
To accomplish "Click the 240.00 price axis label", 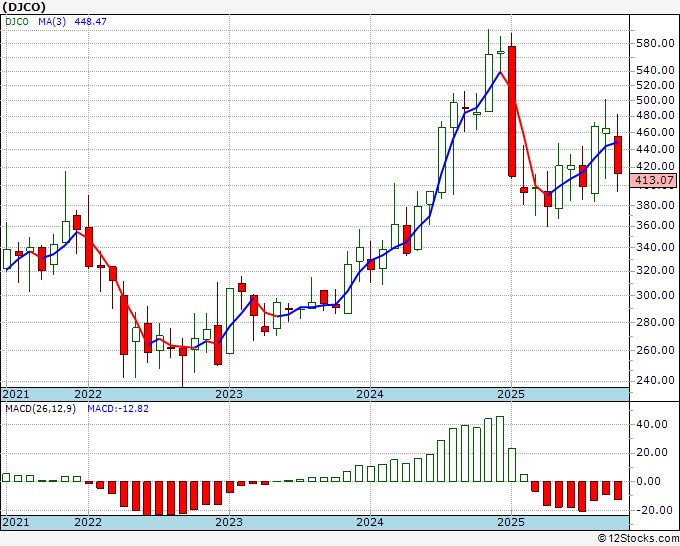I will [655, 380].
